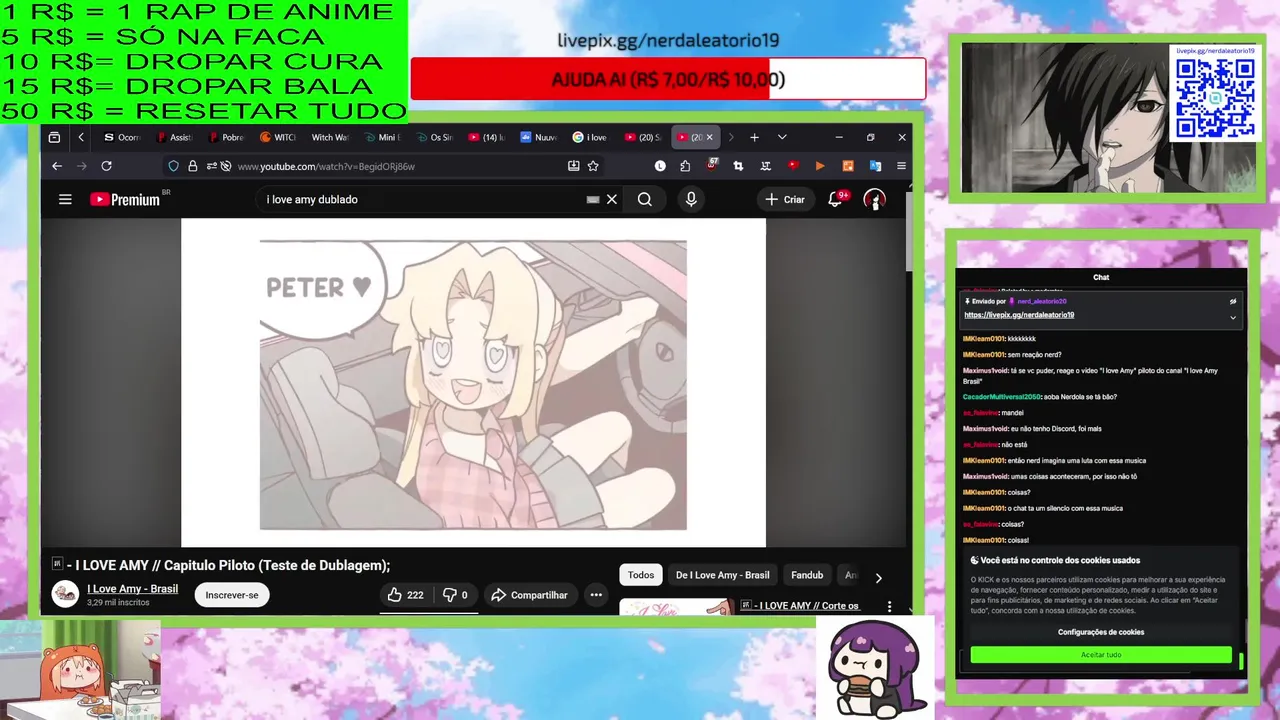This screenshot has height=720, width=1280.
Task: Like the video with thumbs up
Action: point(405,595)
